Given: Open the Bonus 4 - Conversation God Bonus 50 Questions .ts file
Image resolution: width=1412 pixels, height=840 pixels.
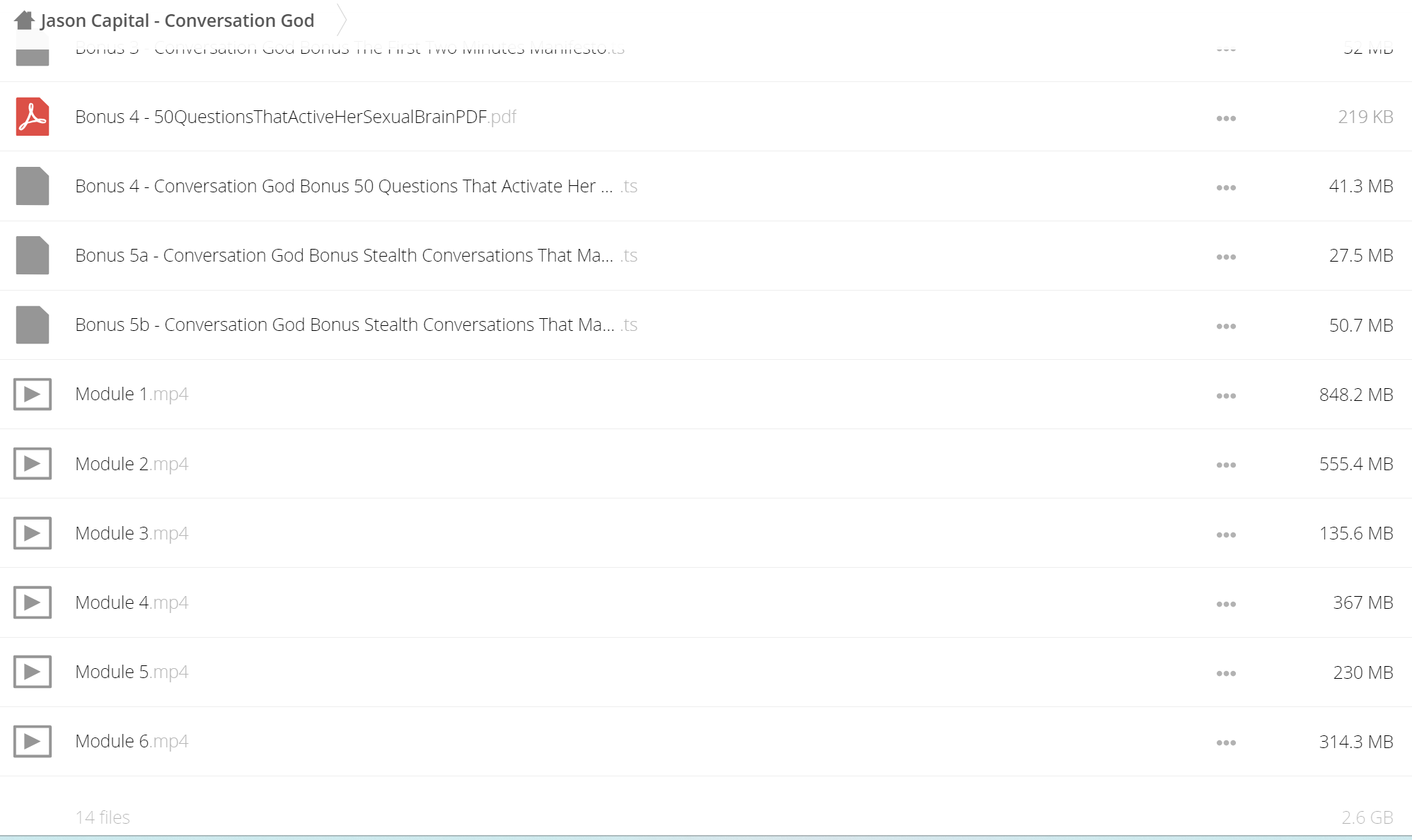Looking at the screenshot, I should (357, 186).
